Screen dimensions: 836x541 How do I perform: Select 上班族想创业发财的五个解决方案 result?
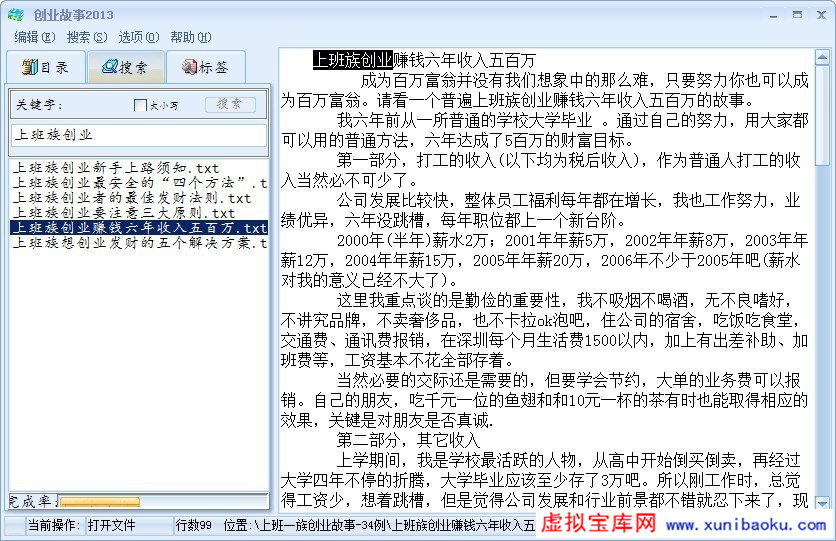click(138, 243)
